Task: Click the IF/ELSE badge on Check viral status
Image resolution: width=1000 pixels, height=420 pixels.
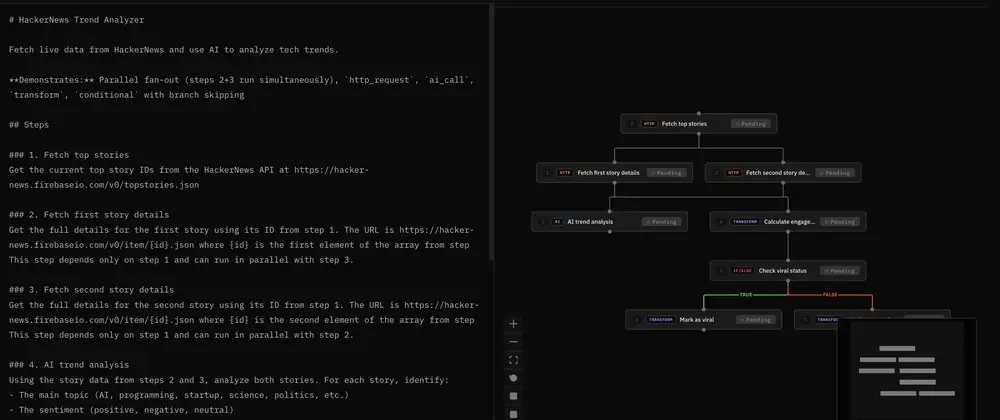Action: 742,271
